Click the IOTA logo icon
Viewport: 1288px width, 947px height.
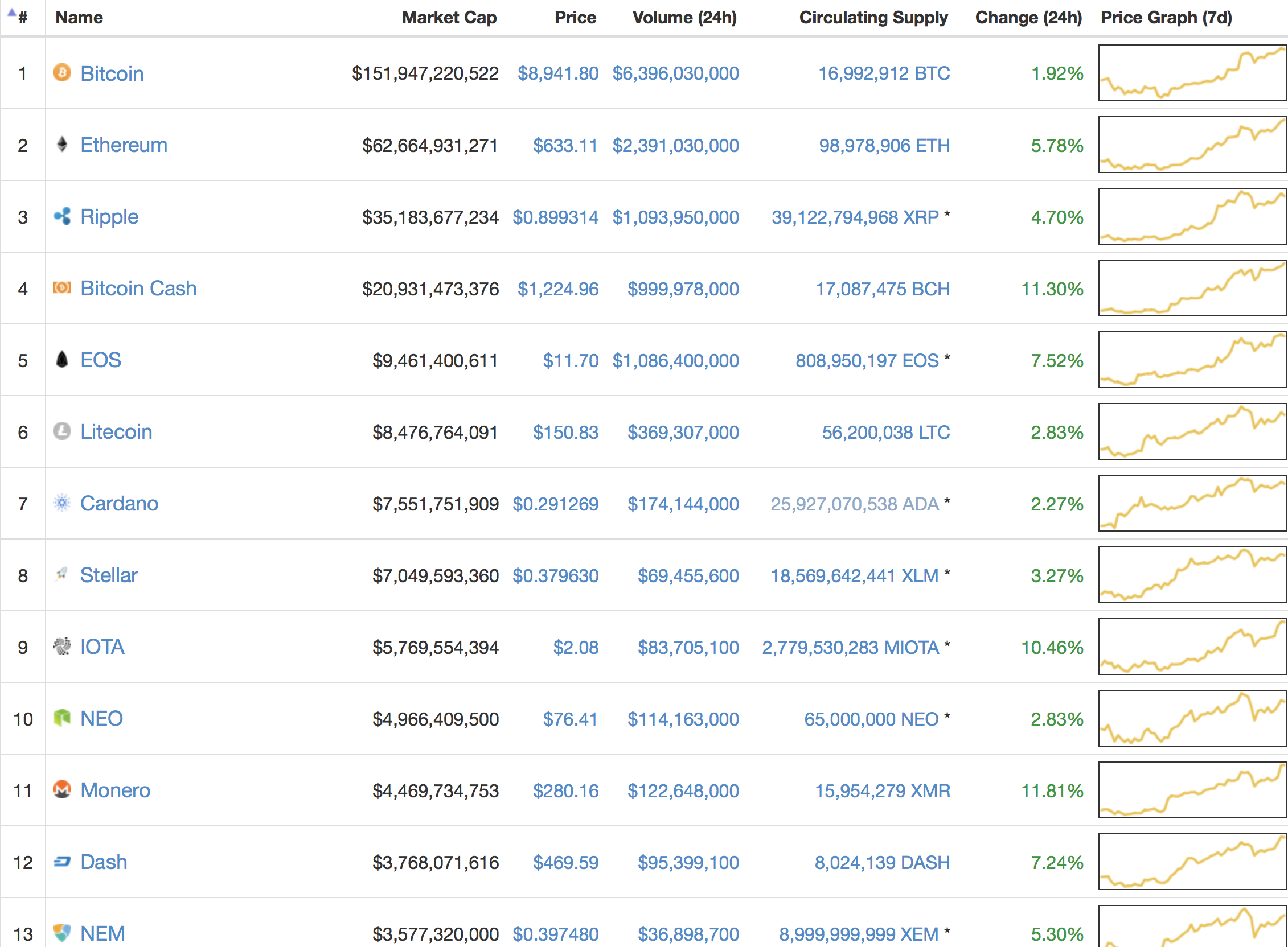(x=62, y=646)
